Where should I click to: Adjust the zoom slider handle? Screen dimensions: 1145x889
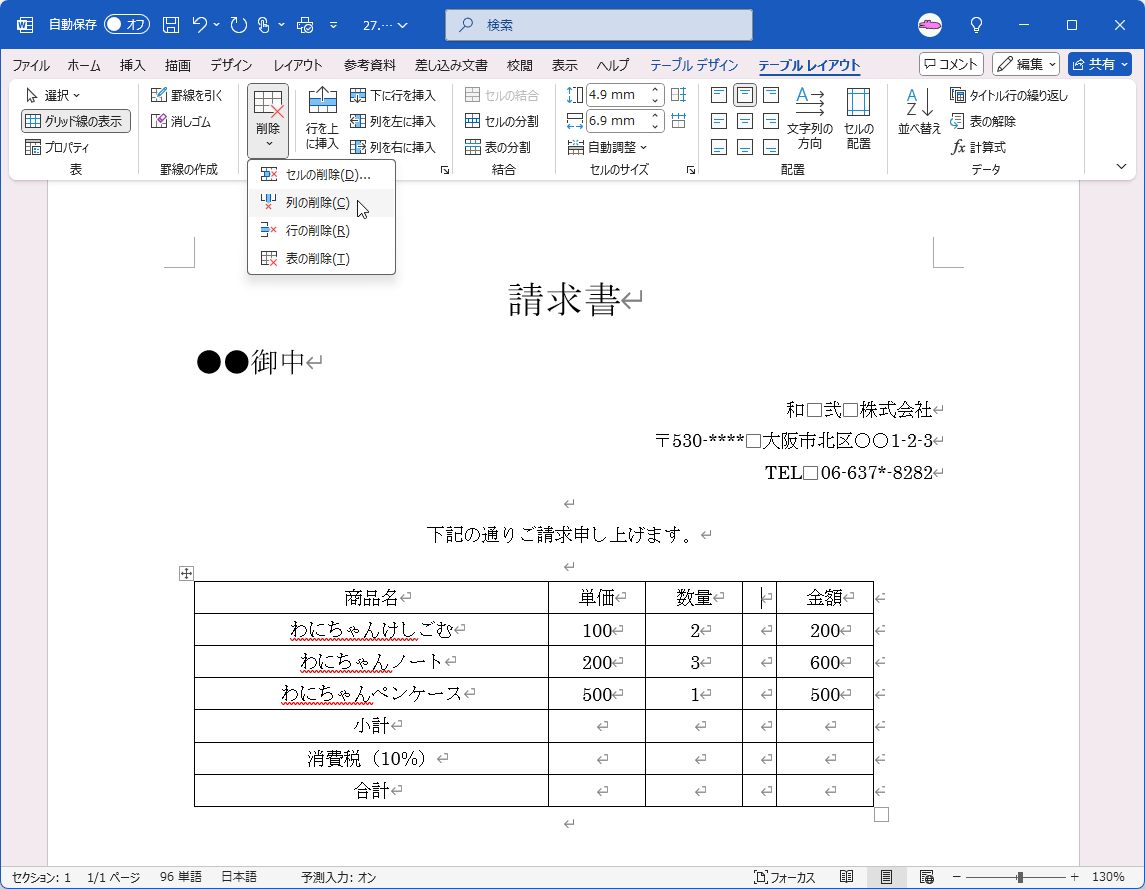(x=1020, y=877)
